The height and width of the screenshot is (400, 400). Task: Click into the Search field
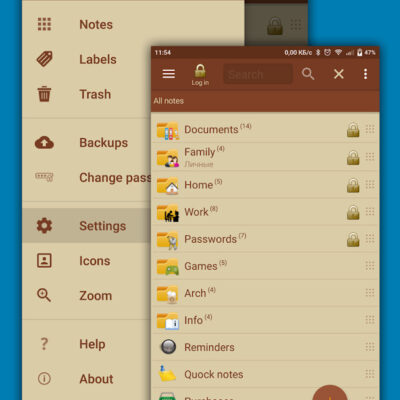(x=258, y=74)
